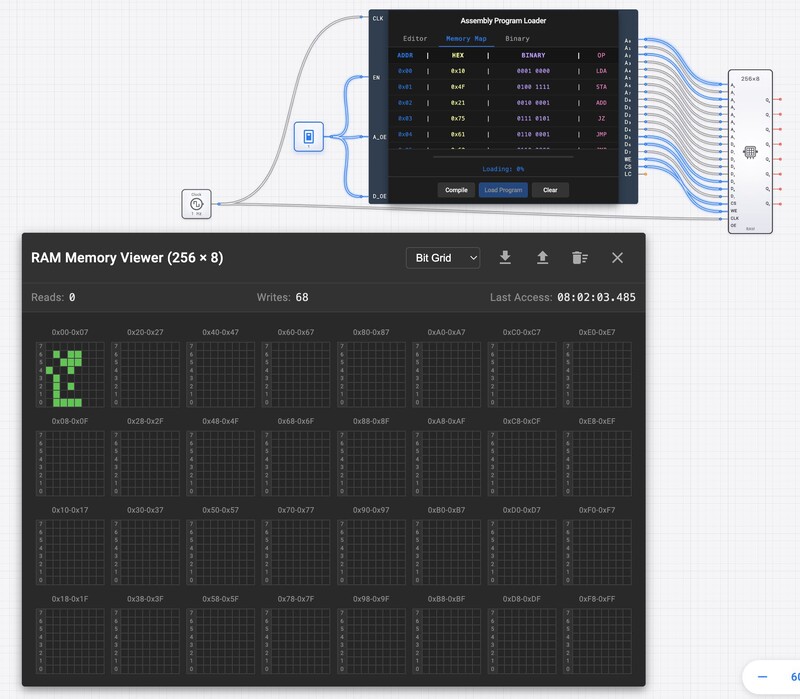Clear RAM with the delete sweep icon
800x699 pixels.
click(x=580, y=258)
